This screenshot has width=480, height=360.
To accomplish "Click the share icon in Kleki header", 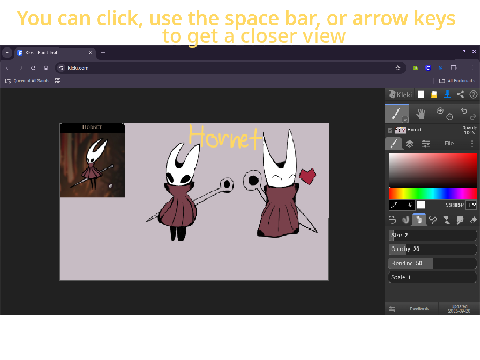I will (x=460, y=95).
